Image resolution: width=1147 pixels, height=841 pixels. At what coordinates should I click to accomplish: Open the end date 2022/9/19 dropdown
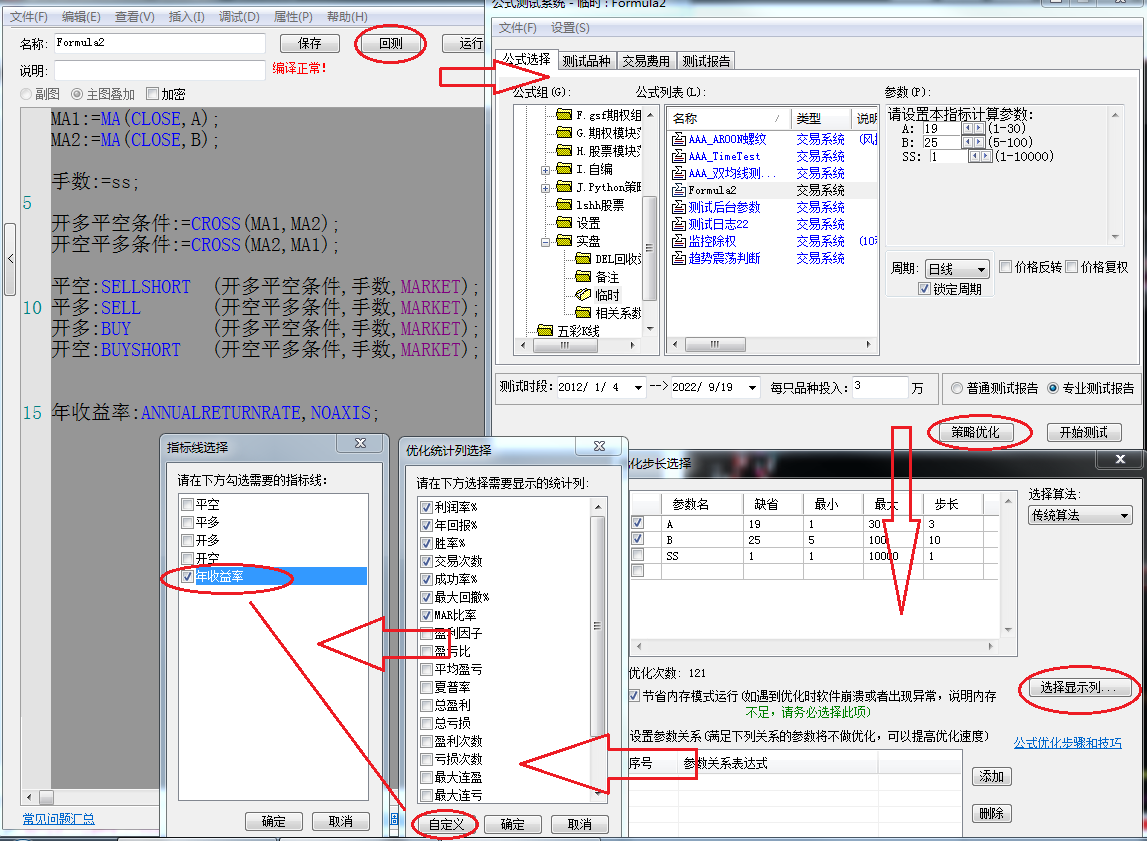click(753, 388)
